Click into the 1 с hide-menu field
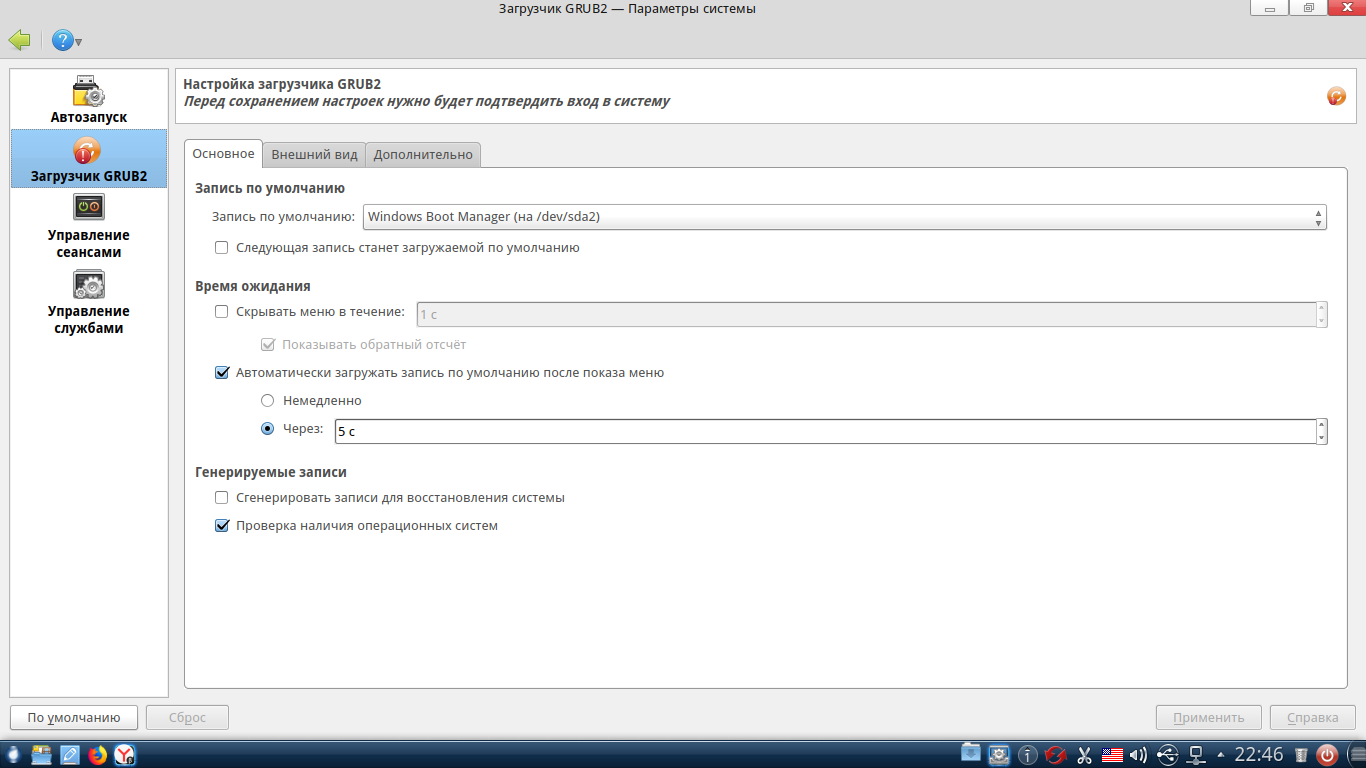The image size is (1366, 768). coord(865,314)
